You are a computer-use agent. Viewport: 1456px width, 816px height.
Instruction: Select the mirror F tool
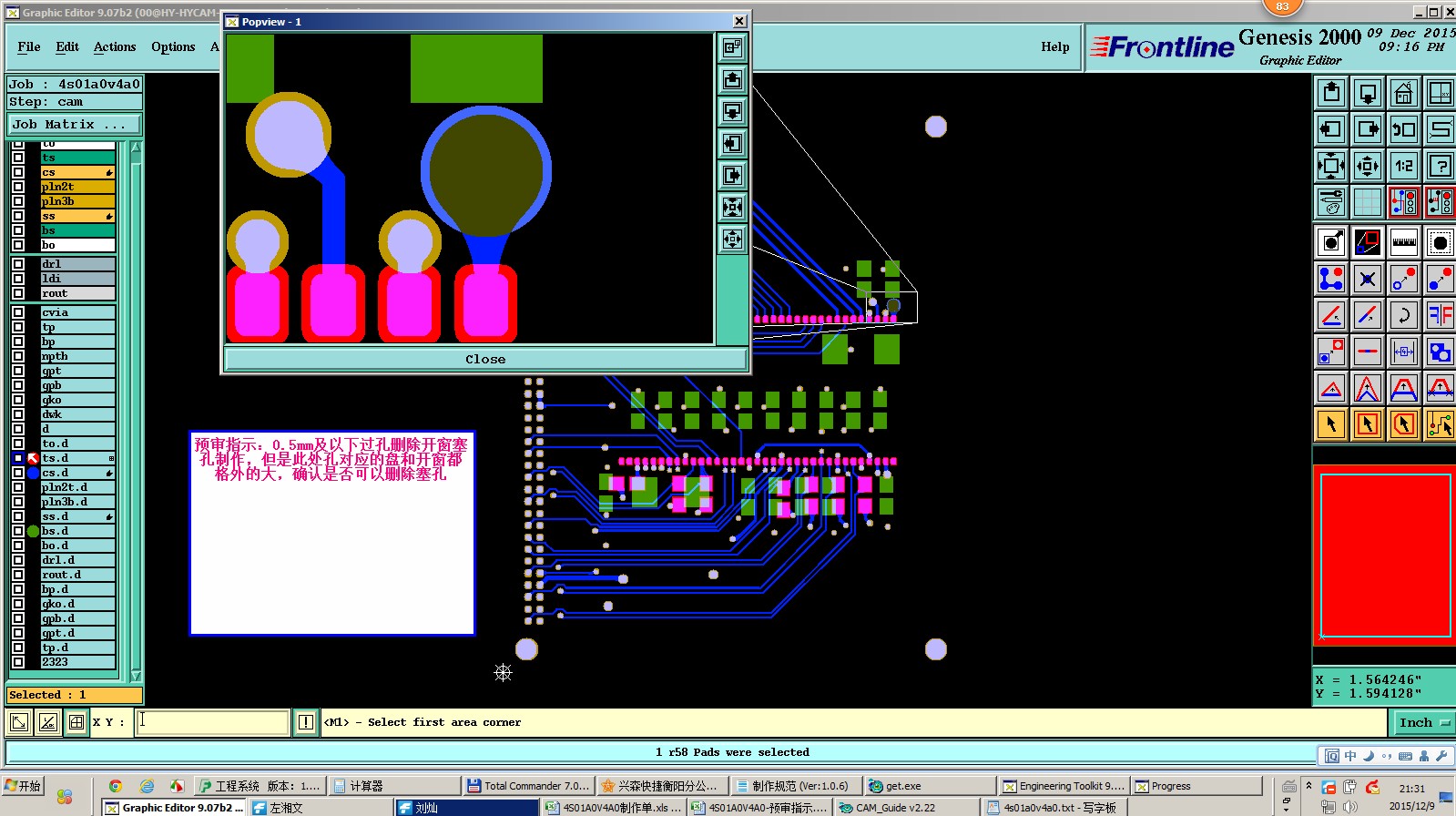(x=1441, y=315)
